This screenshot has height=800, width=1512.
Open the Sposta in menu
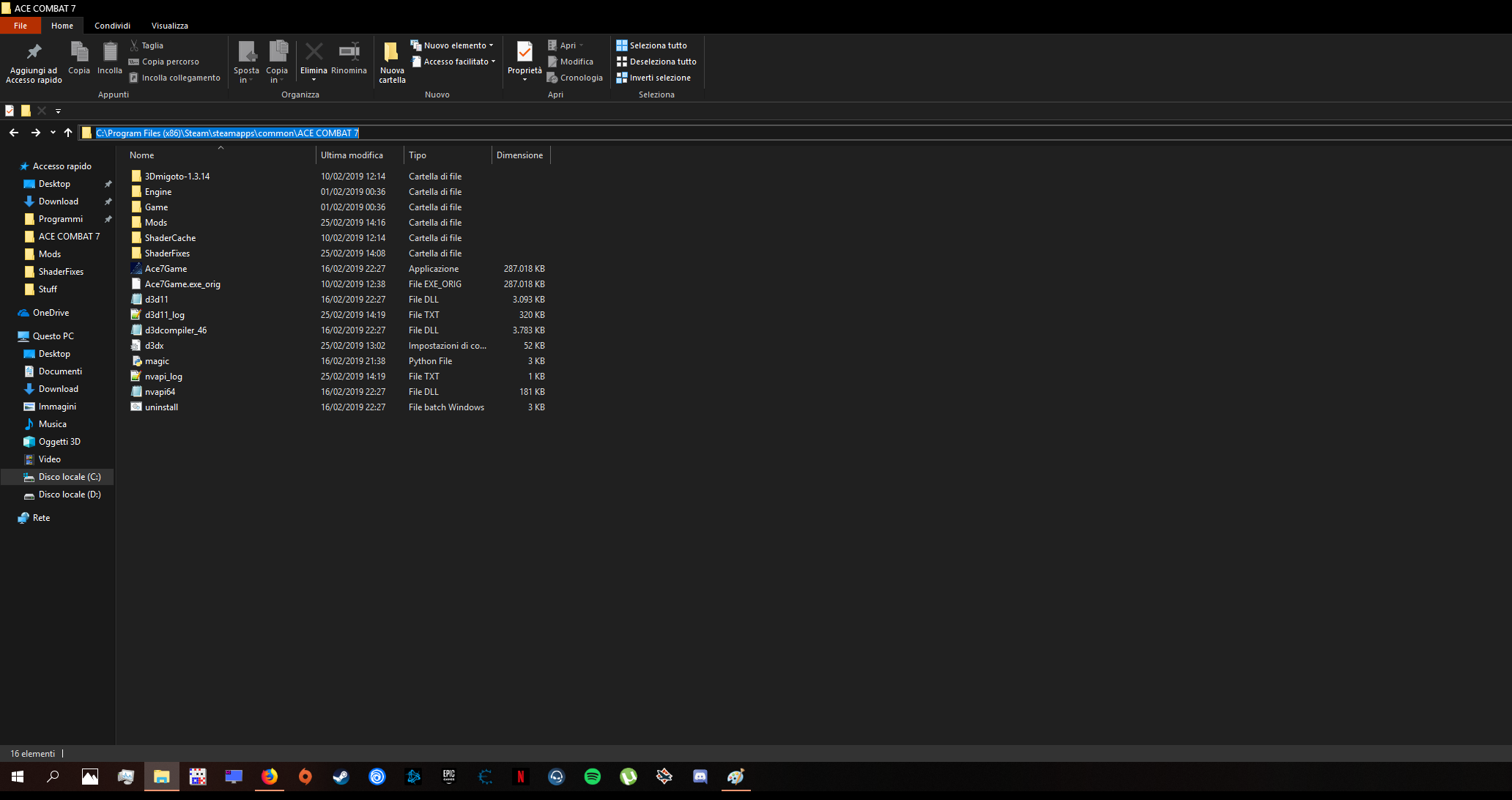tap(246, 62)
